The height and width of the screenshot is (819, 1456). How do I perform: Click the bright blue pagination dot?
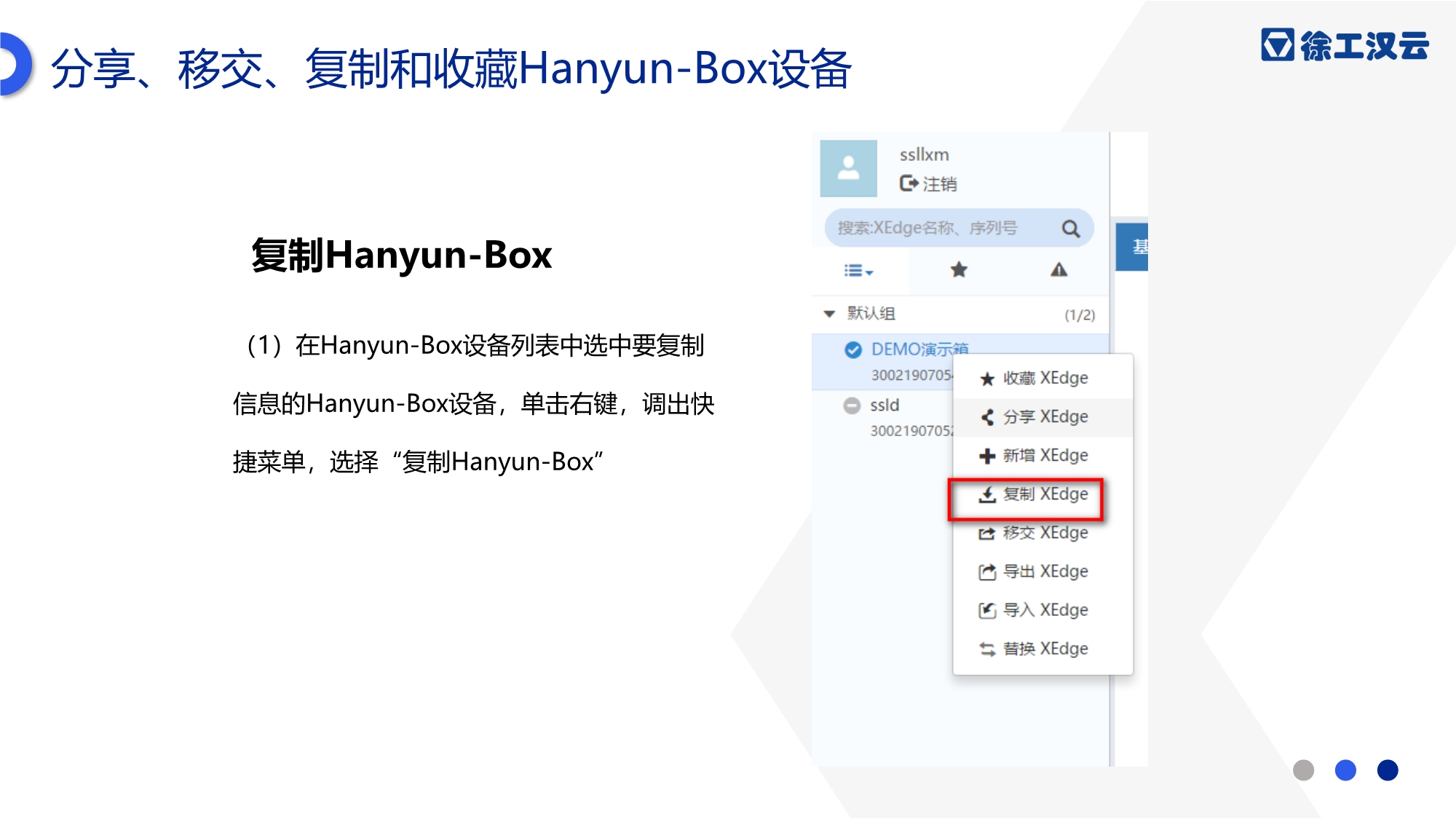(x=1345, y=770)
